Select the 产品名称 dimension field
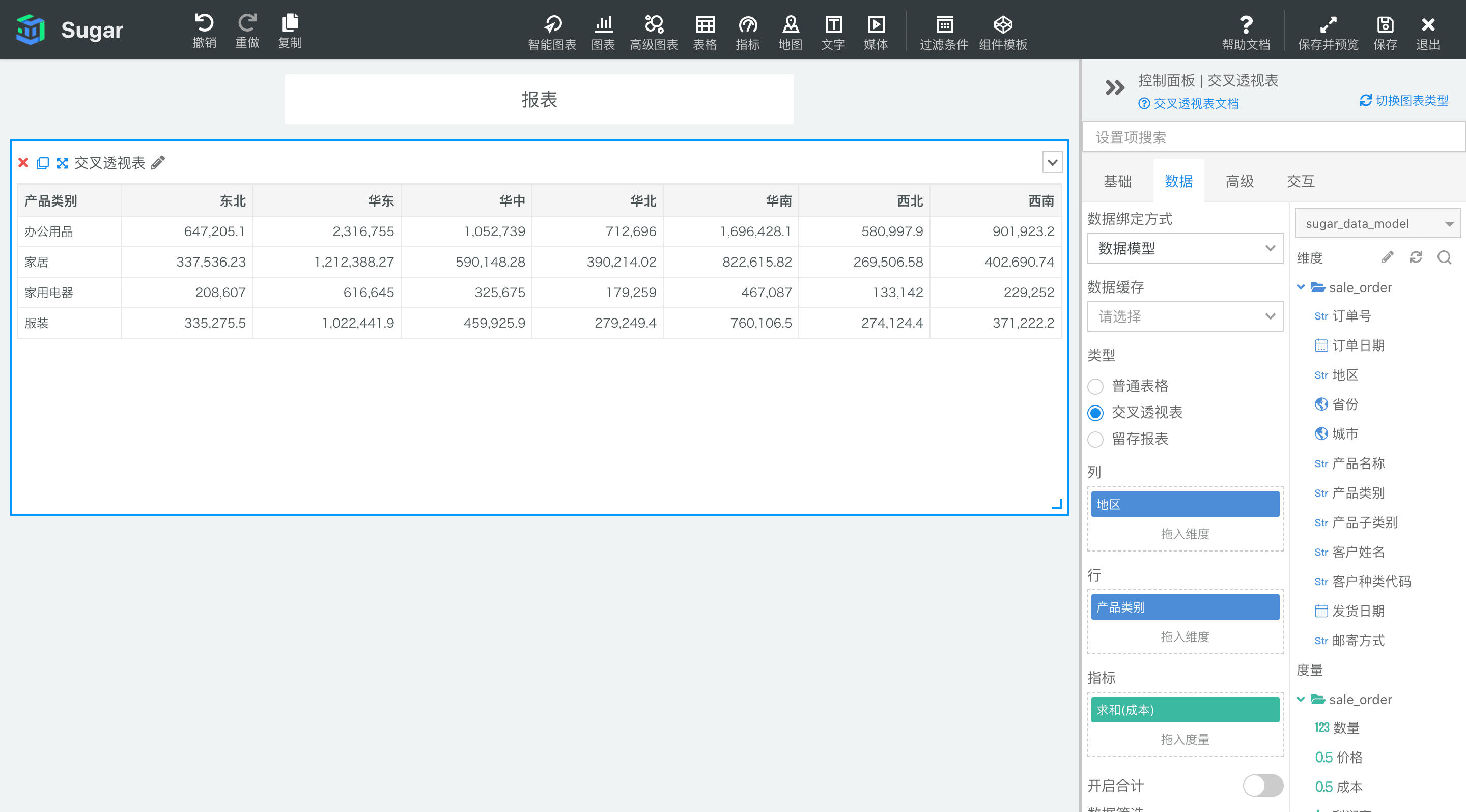The height and width of the screenshot is (812, 1466). (1349, 464)
